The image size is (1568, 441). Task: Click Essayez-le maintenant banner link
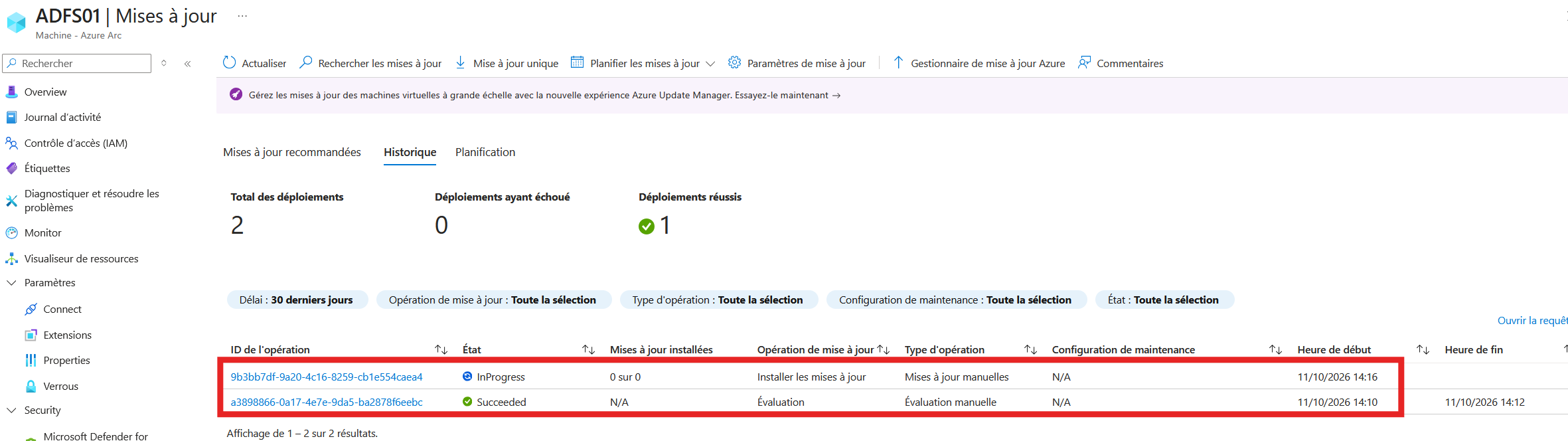[x=787, y=95]
